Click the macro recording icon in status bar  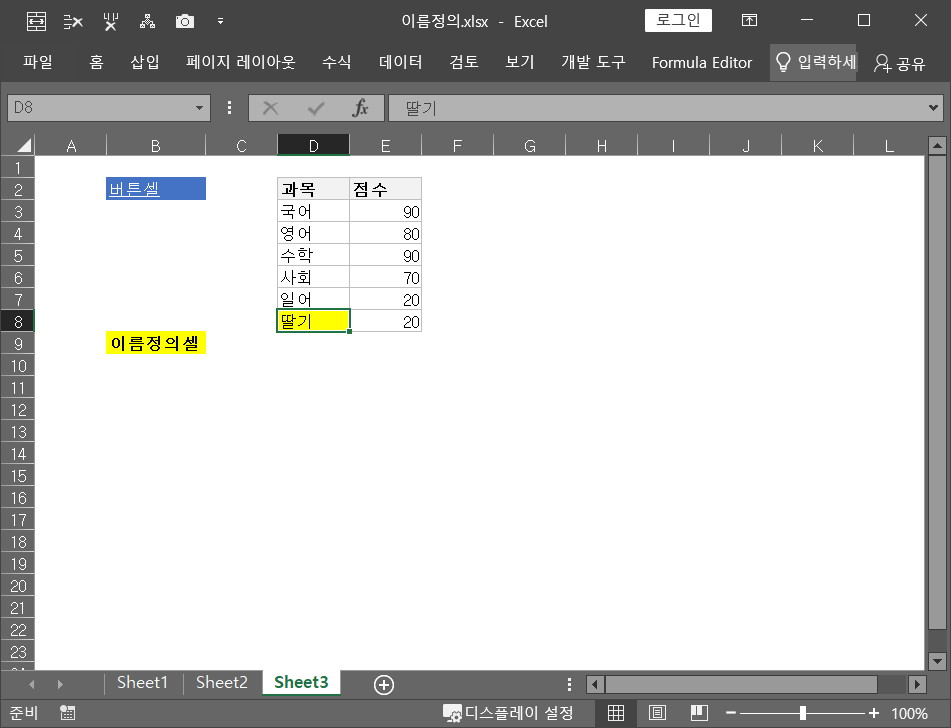click(67, 713)
